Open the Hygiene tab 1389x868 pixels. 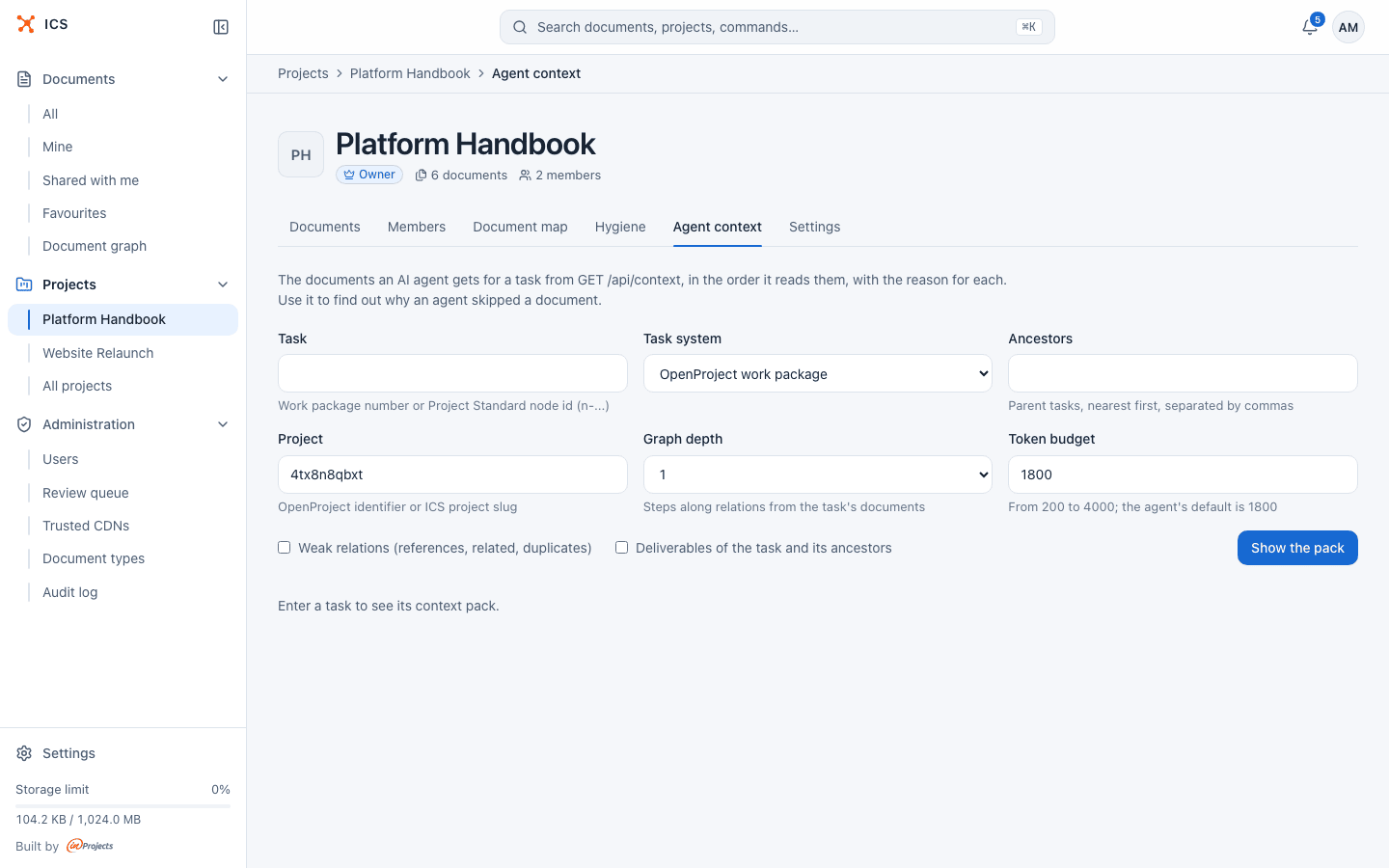click(620, 227)
